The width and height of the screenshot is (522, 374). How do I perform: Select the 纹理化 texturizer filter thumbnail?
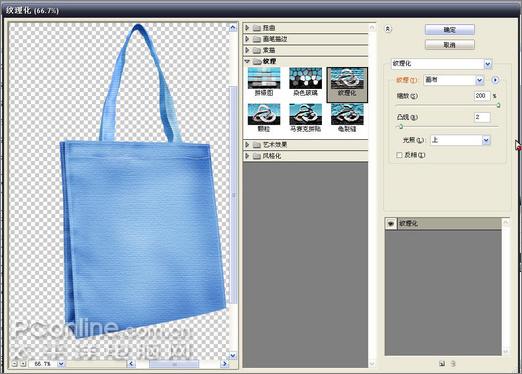(347, 85)
